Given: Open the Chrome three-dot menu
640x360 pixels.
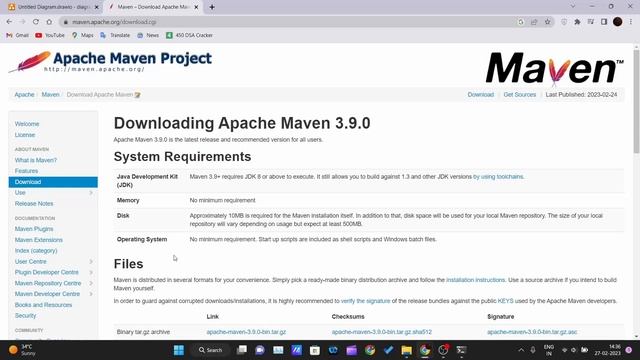Looking at the screenshot, I should point(631,22).
